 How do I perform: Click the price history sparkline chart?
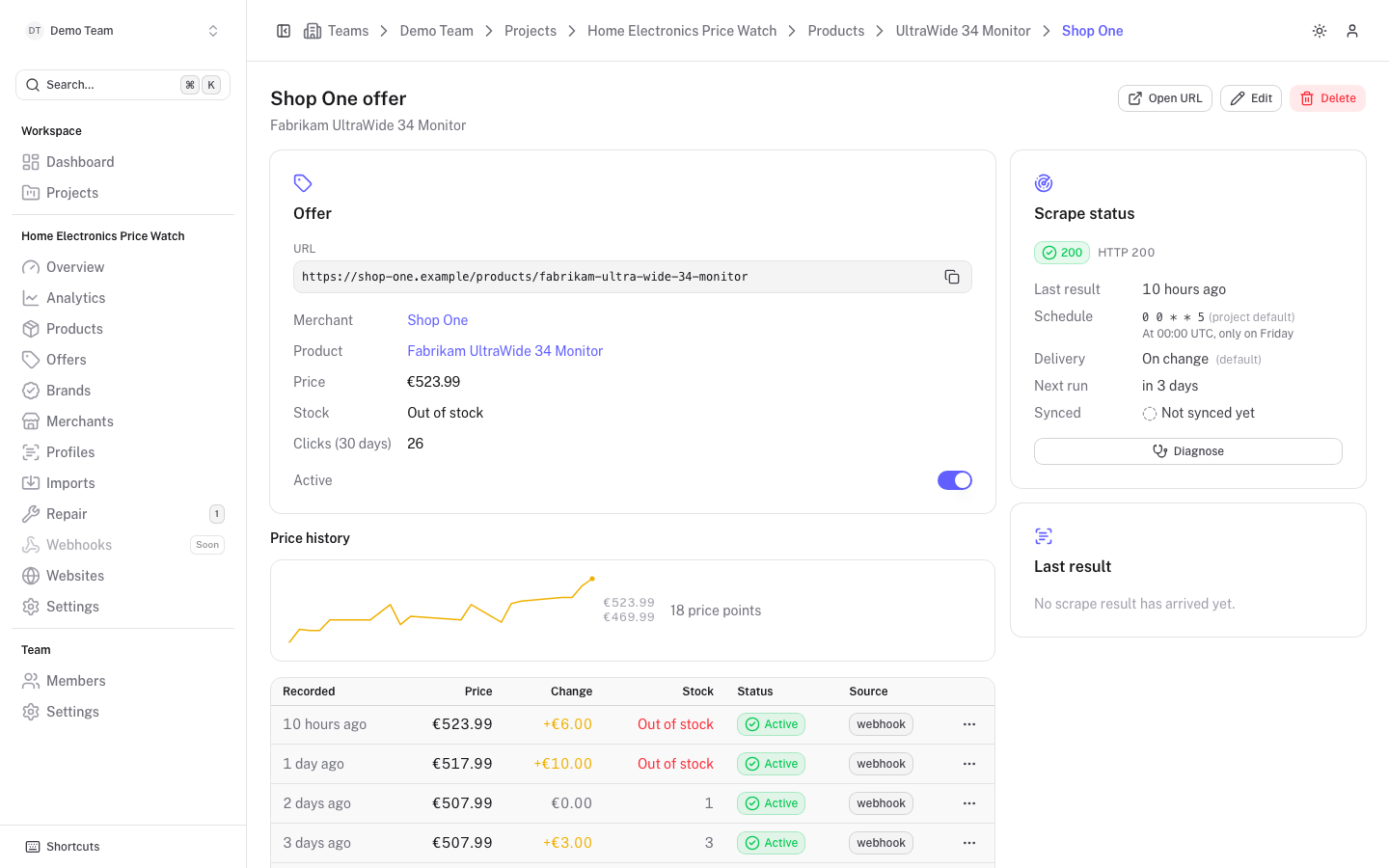click(442, 610)
